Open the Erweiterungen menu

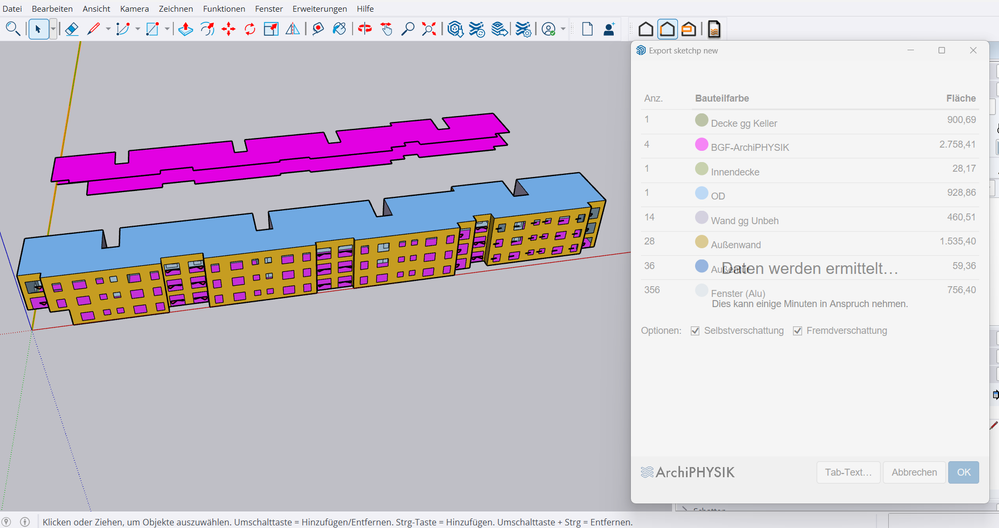click(319, 8)
